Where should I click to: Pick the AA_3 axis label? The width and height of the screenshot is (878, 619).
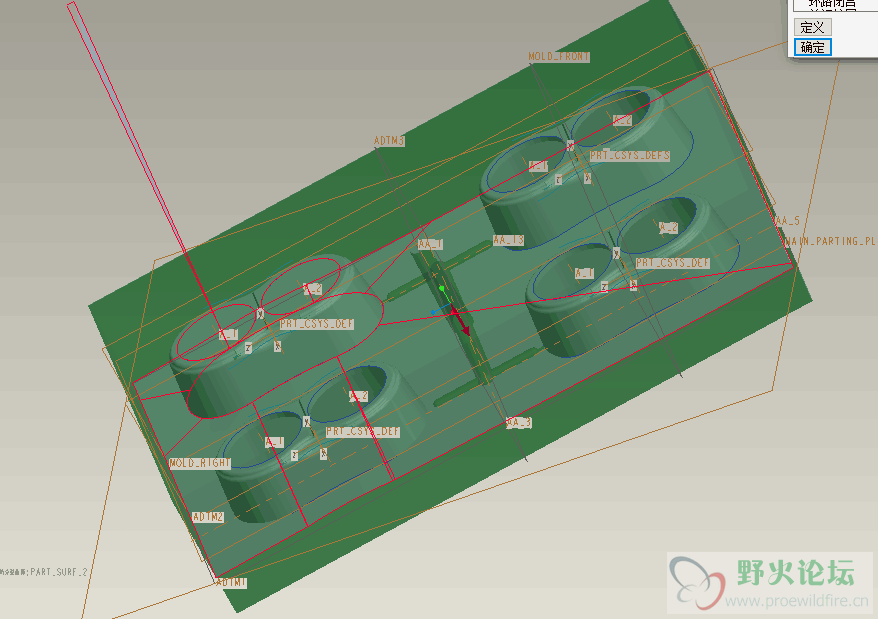[519, 422]
